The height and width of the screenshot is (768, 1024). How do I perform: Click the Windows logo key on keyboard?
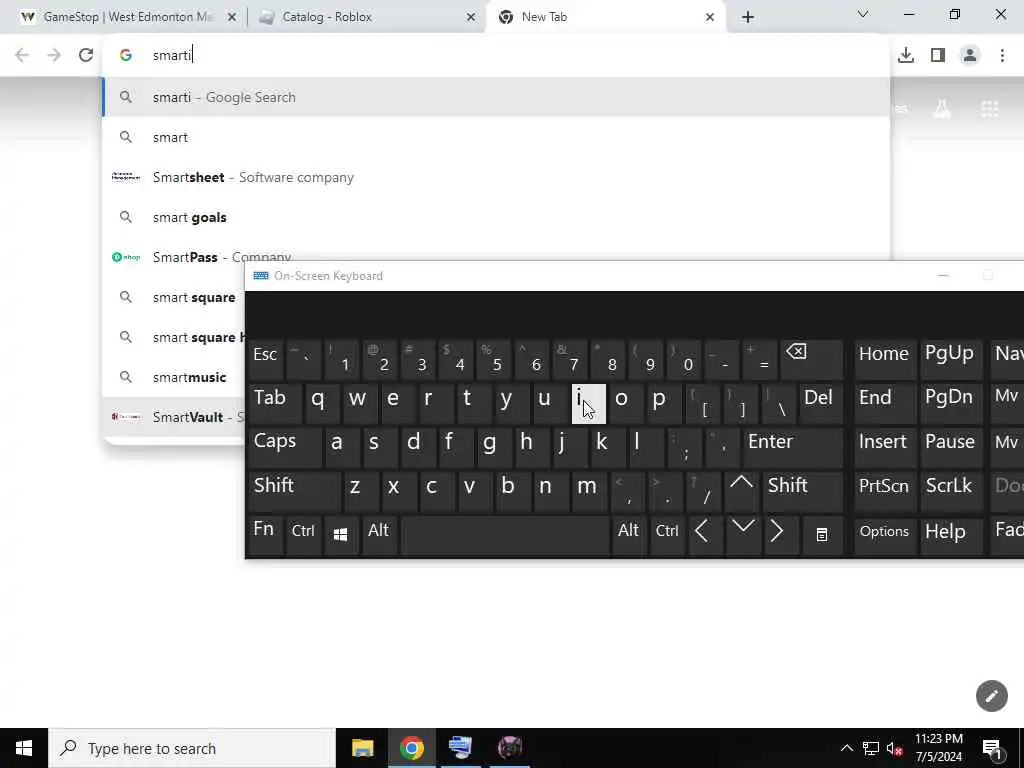(340, 536)
